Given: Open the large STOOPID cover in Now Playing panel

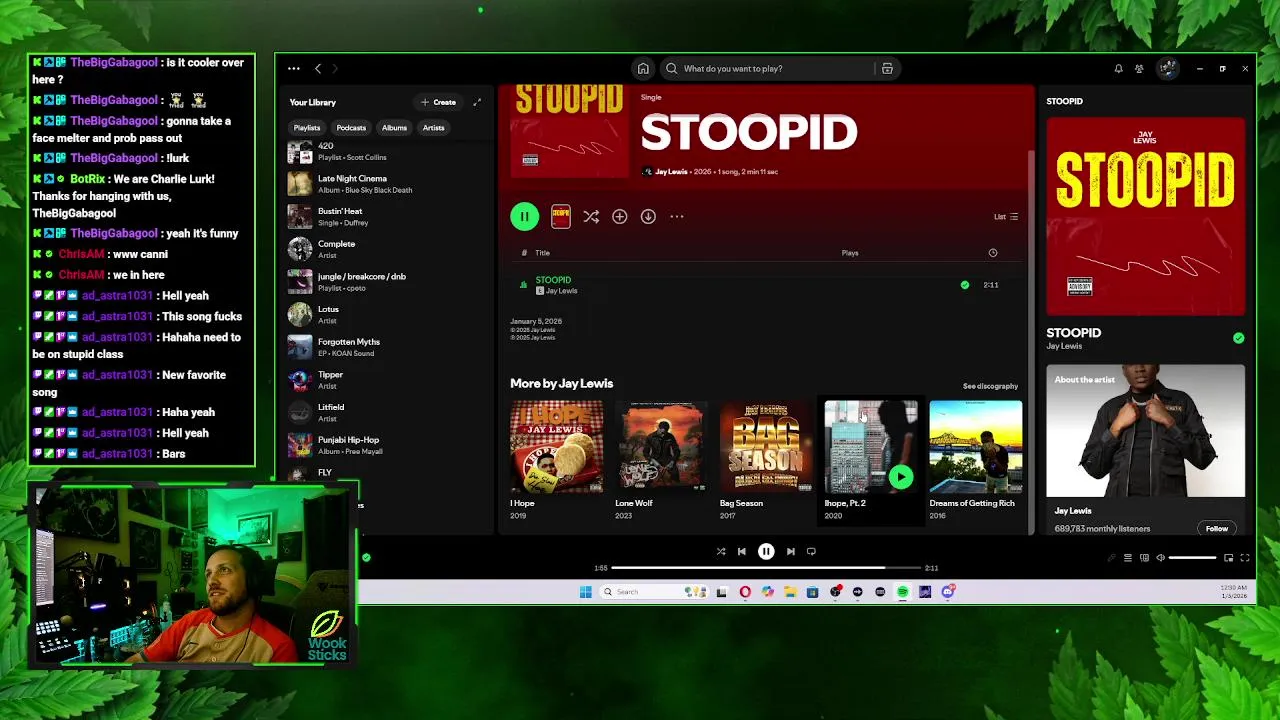Looking at the screenshot, I should 1146,216.
